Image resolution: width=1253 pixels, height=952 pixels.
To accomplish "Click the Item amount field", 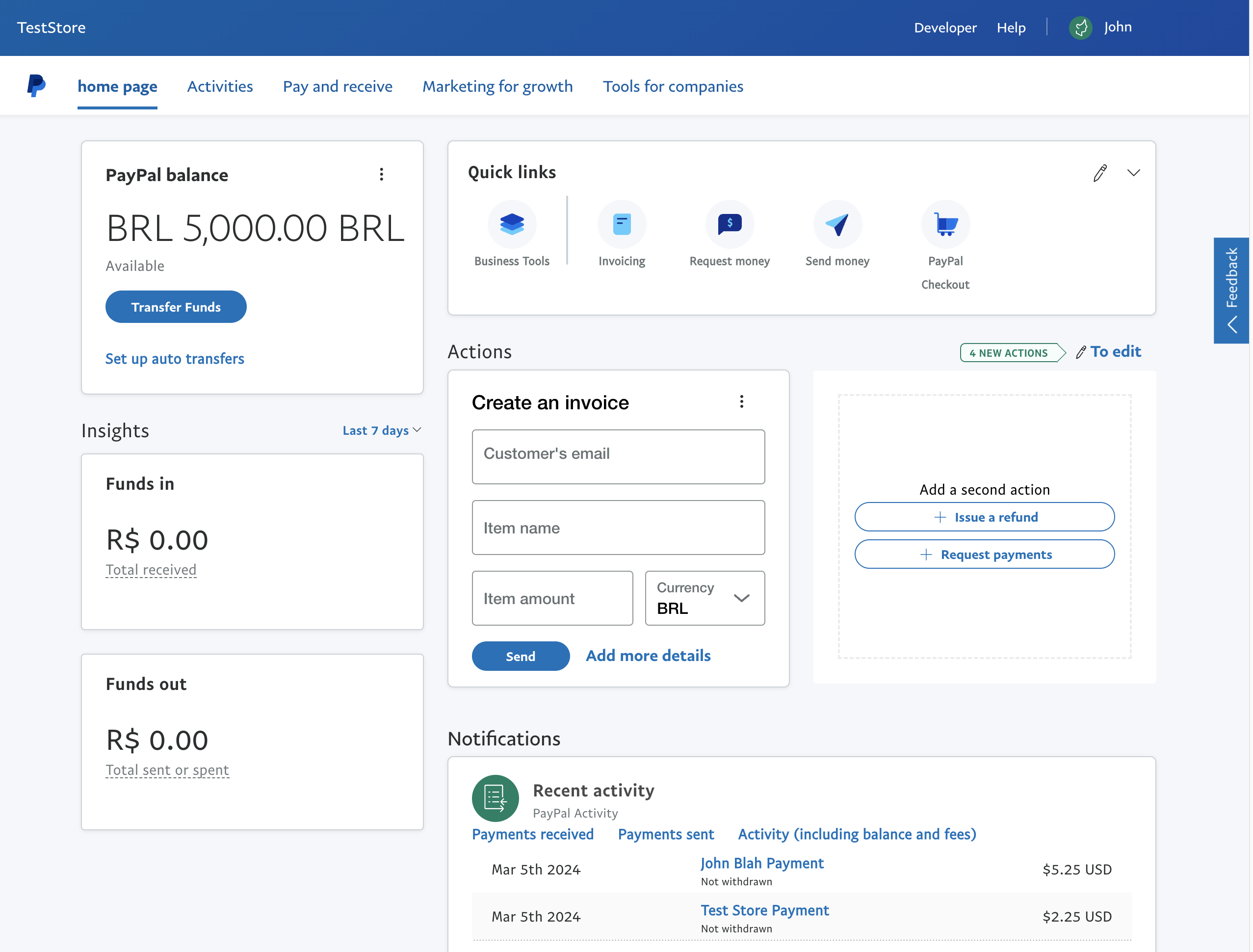I will [552, 598].
